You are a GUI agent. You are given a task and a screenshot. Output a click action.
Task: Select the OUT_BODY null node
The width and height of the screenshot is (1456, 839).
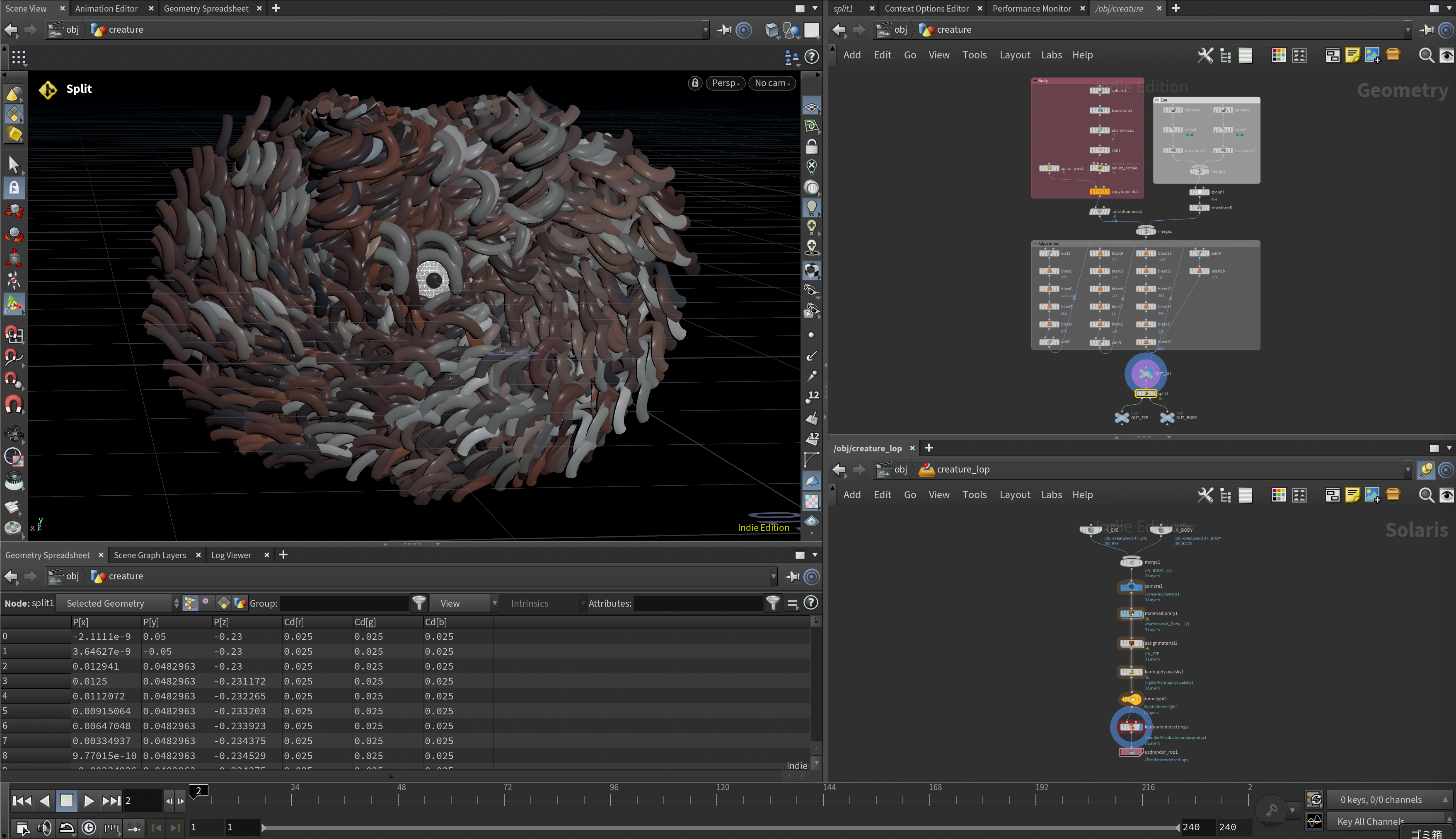[1167, 417]
